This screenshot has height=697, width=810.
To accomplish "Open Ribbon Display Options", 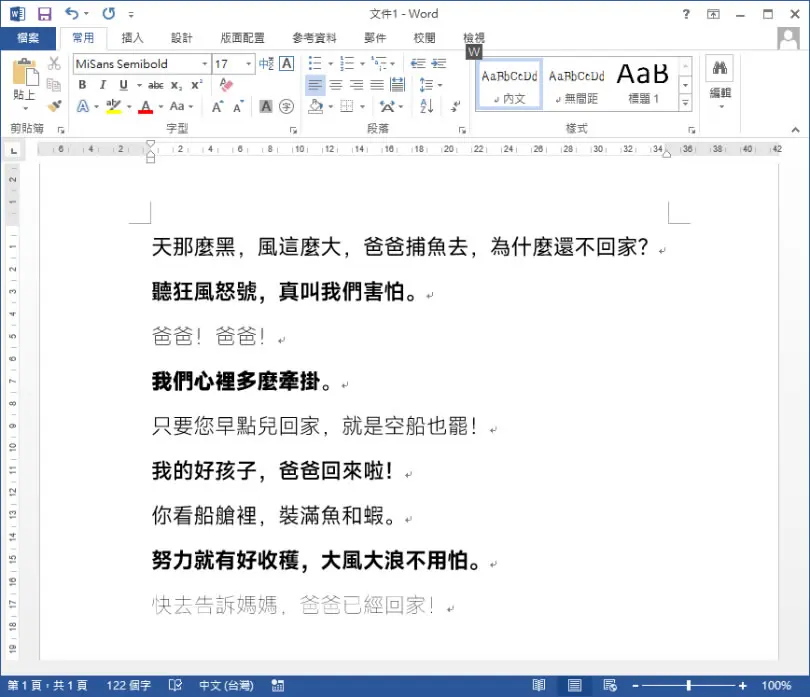I will (x=713, y=14).
